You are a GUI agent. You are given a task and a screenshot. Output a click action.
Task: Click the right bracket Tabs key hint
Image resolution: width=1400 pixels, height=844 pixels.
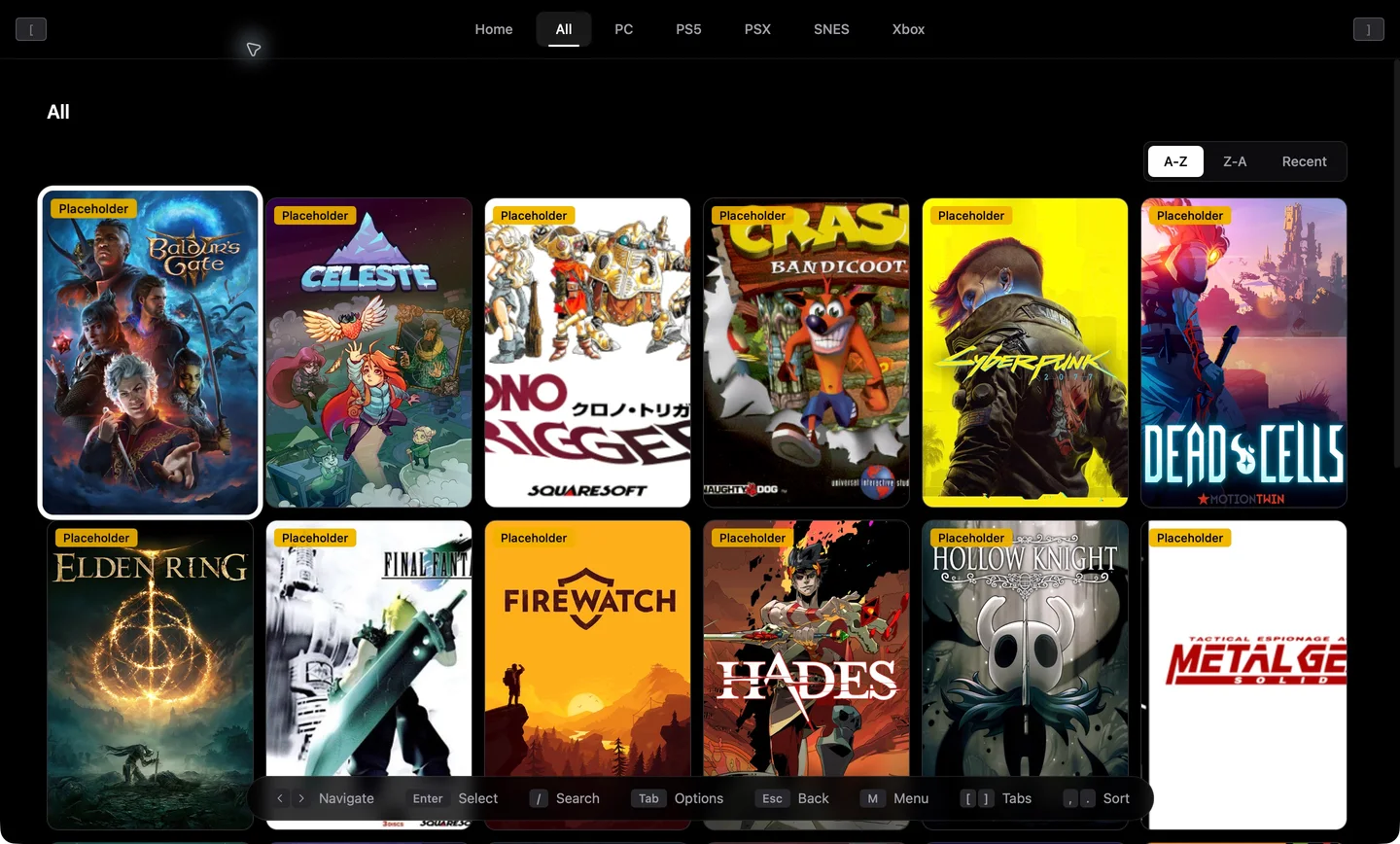[x=986, y=798]
